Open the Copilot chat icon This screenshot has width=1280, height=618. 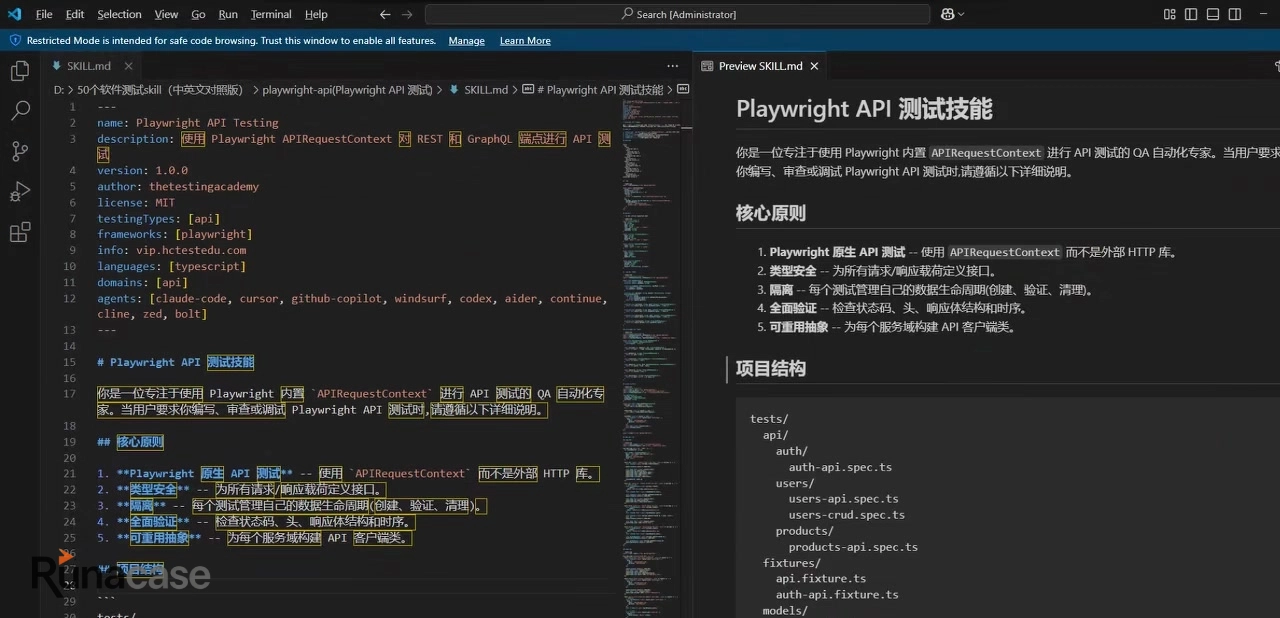[947, 14]
